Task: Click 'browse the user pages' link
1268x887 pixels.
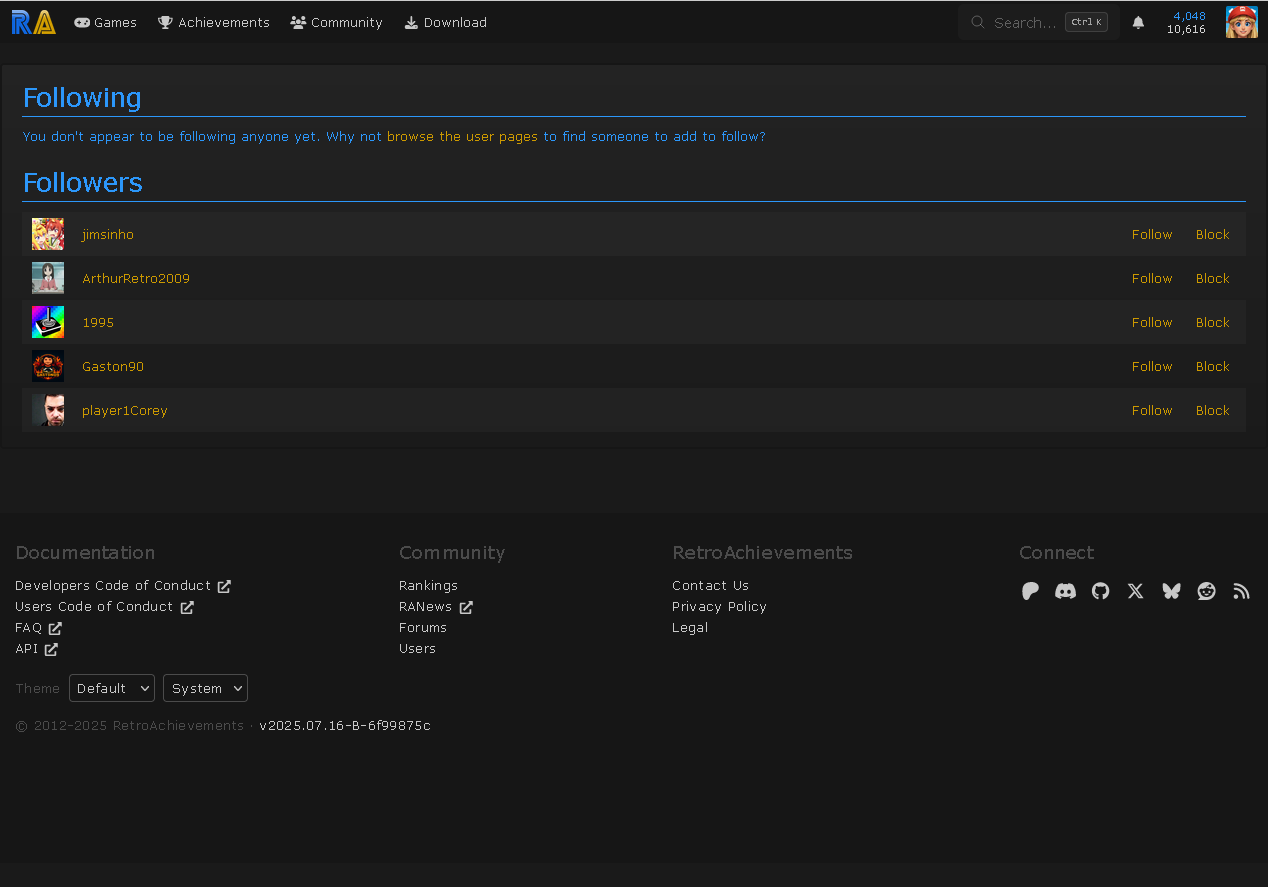Action: 463,136
